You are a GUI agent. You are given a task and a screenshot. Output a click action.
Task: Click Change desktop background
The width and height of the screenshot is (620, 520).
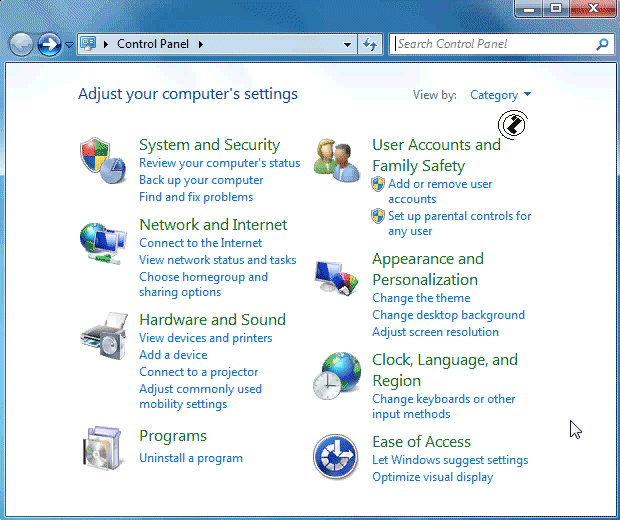(448, 315)
